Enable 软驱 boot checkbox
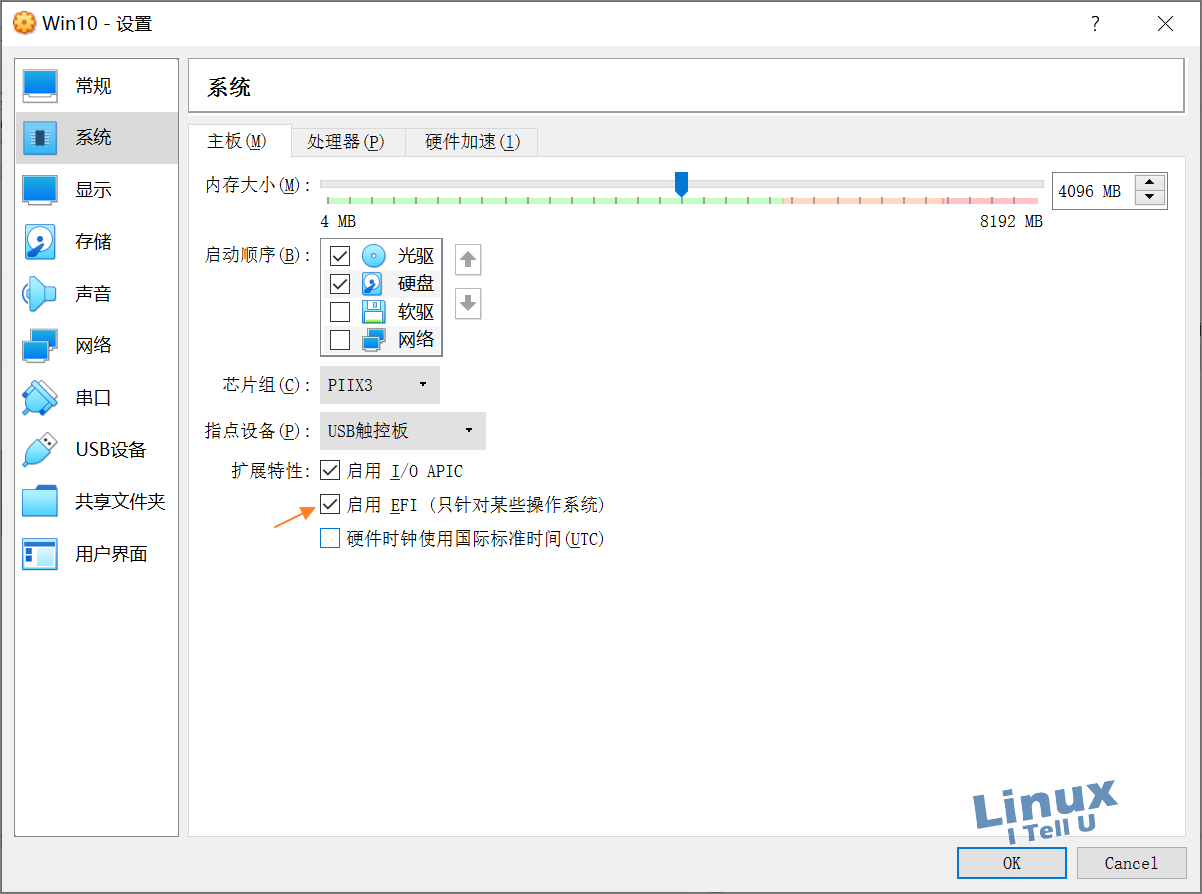This screenshot has height=894, width=1202. click(340, 312)
